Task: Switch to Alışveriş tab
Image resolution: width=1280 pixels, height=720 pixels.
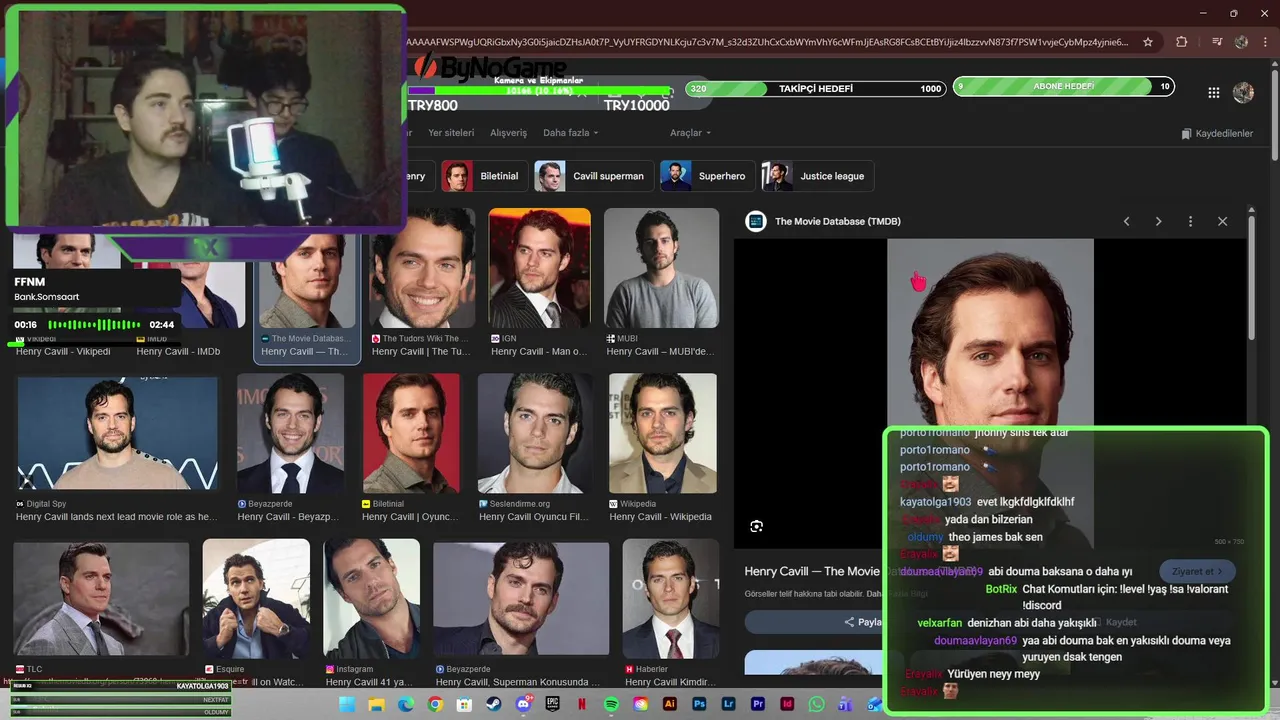Action: point(508,133)
